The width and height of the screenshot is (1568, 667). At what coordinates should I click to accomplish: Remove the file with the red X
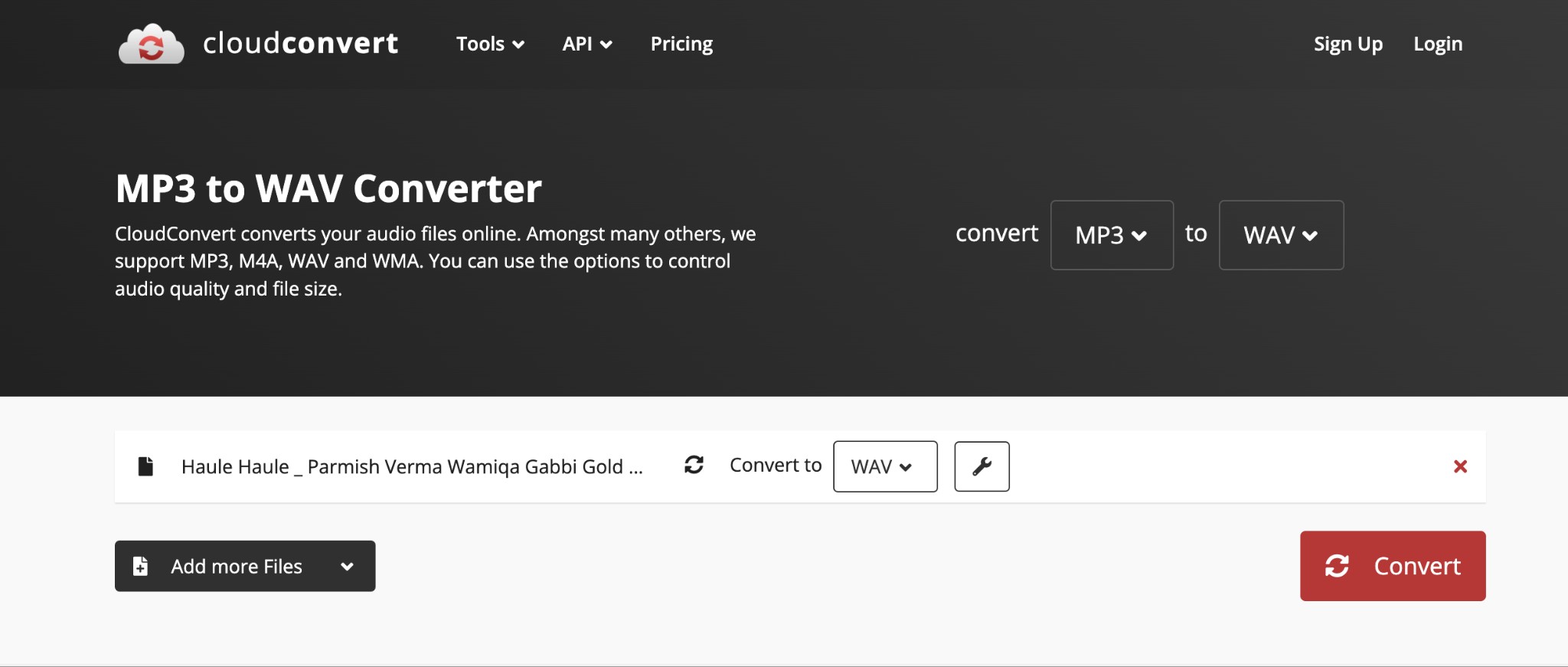coord(1460,466)
